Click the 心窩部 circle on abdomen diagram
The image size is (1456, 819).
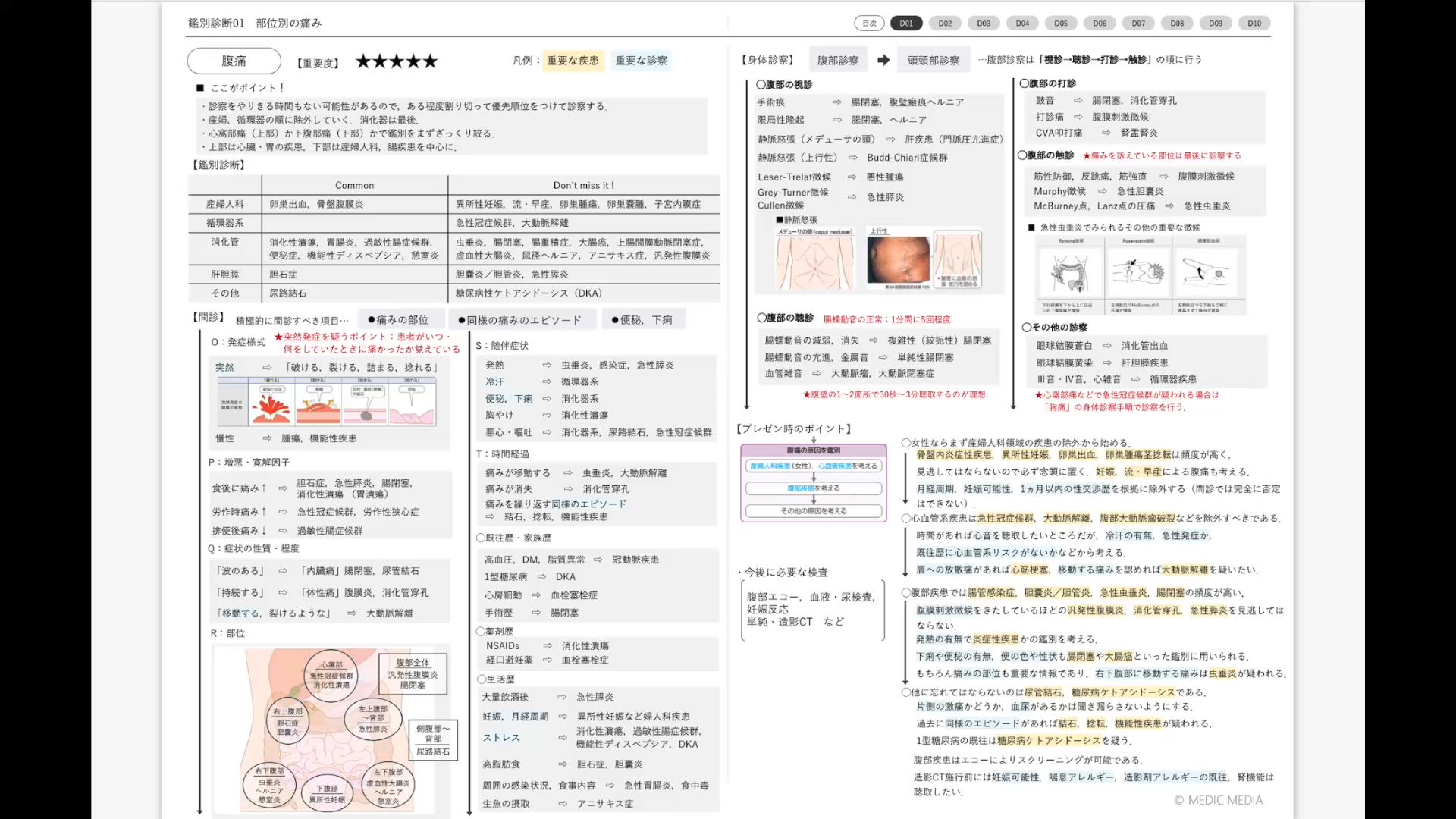[331, 674]
